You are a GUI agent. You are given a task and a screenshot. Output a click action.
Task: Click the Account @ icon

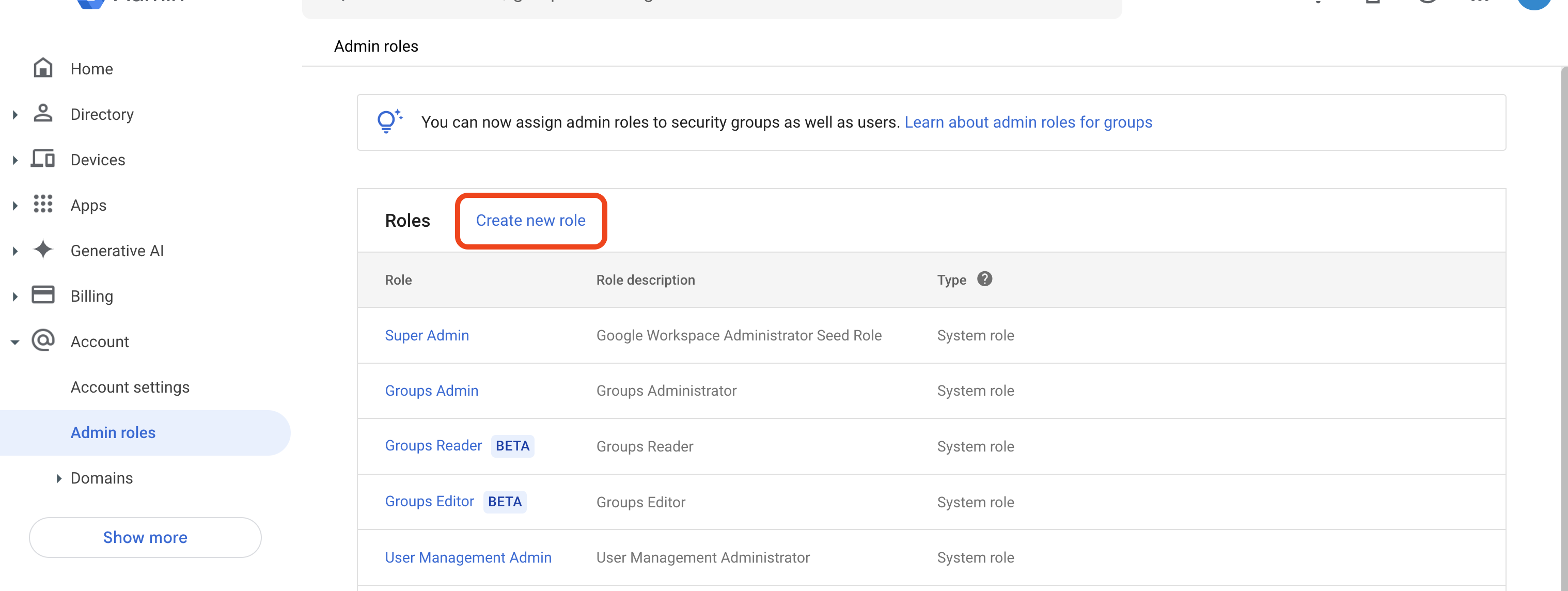[42, 341]
